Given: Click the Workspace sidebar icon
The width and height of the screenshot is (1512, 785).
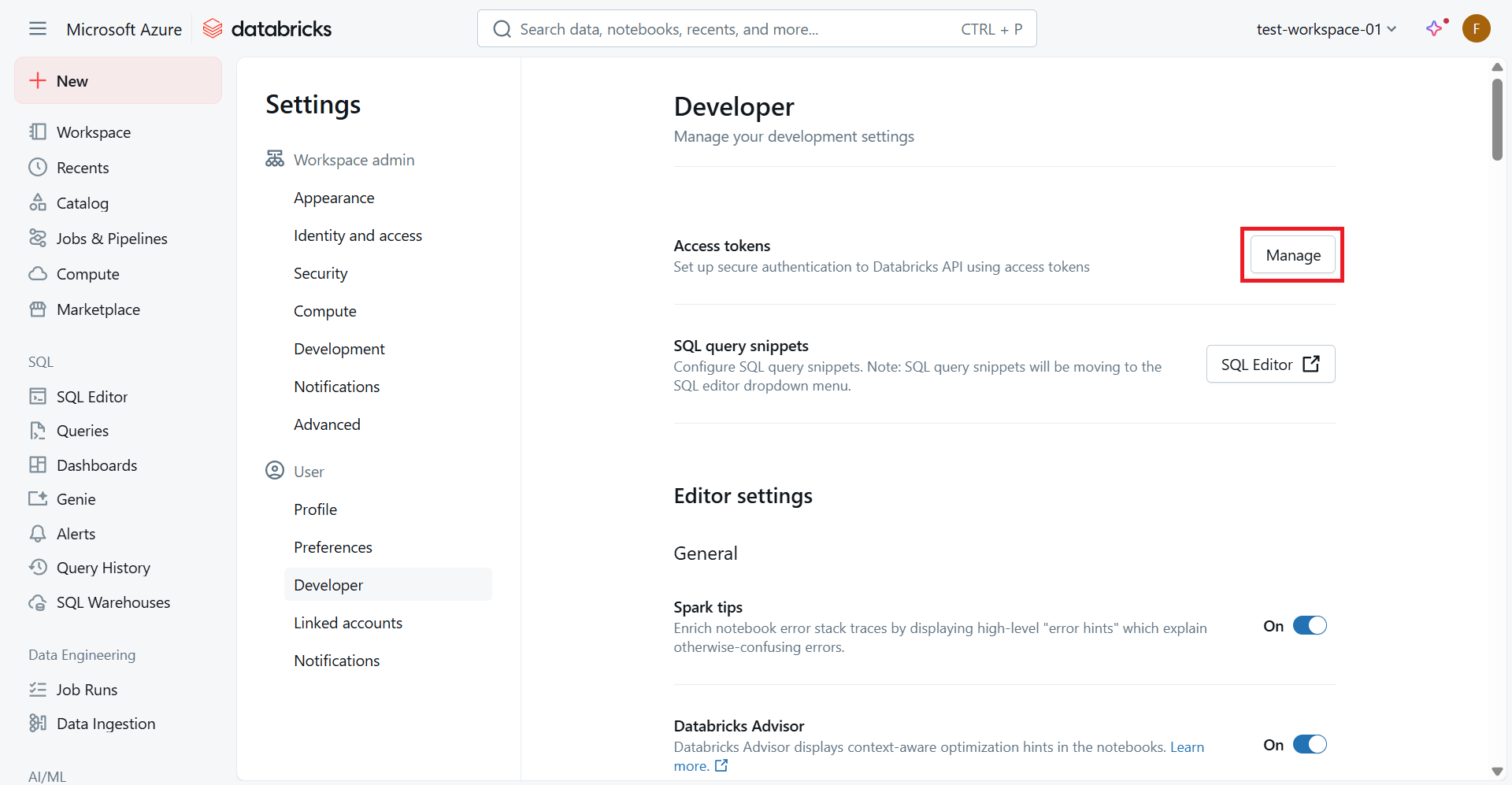Looking at the screenshot, I should (x=38, y=131).
